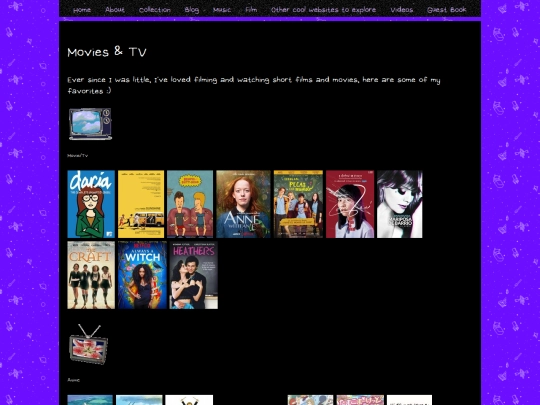
Task: Open the Music page
Action: [x=222, y=10]
